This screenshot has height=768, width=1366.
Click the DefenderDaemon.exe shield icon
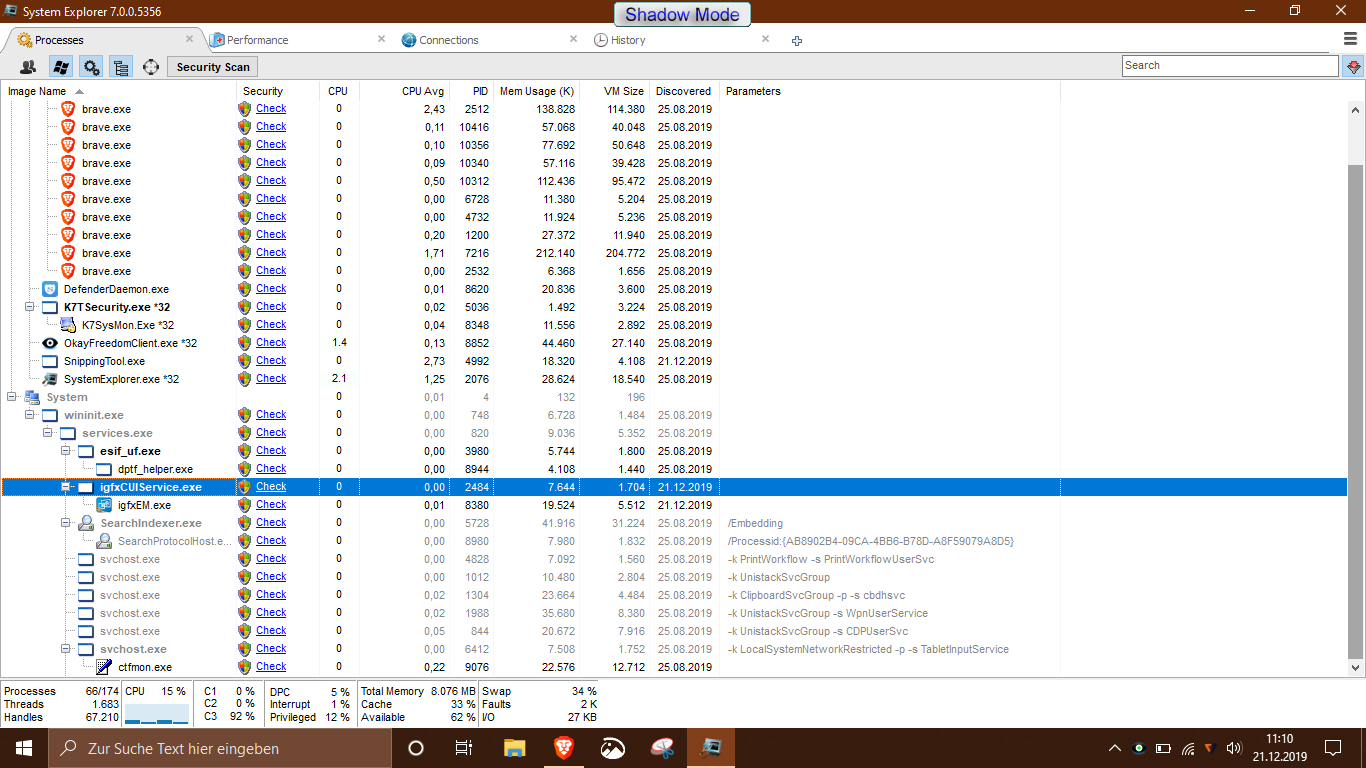click(x=50, y=289)
